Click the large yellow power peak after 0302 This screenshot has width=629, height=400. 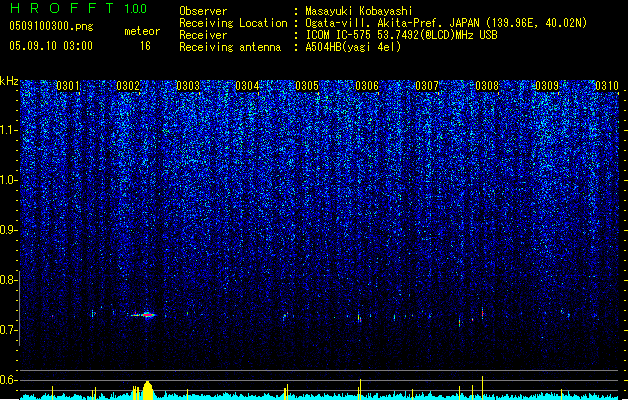click(148, 390)
